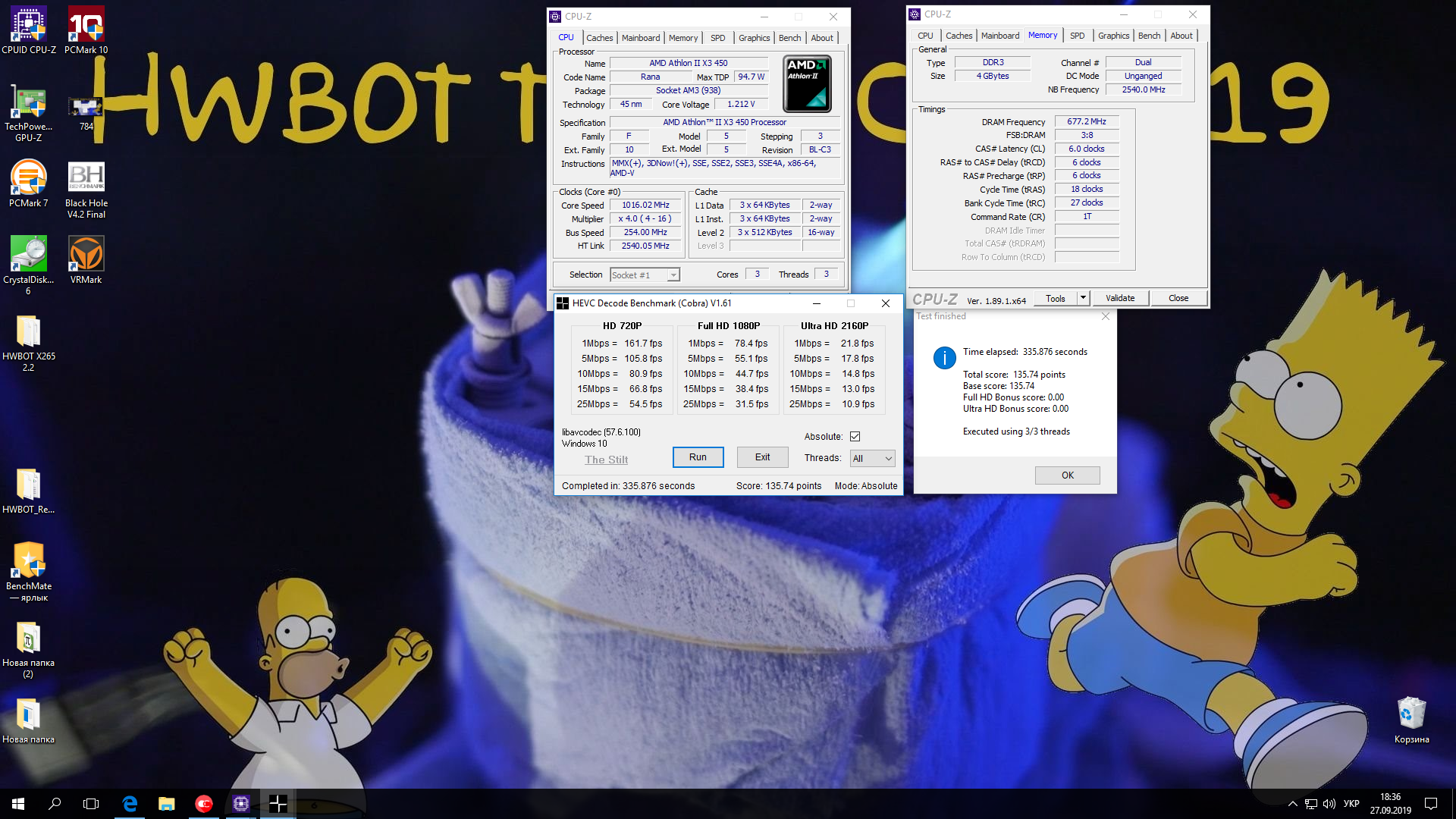Image resolution: width=1456 pixels, height=819 pixels.
Task: Open the PCMark 10 desktop shortcut
Action: coord(86,30)
